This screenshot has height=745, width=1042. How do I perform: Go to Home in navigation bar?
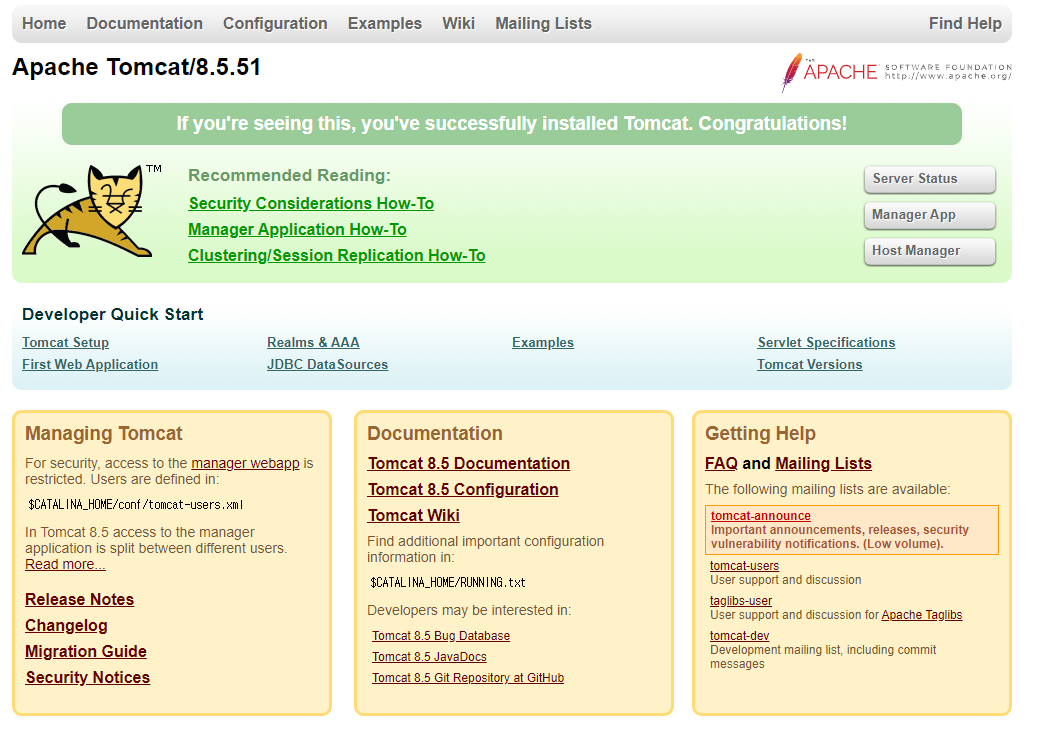(44, 23)
